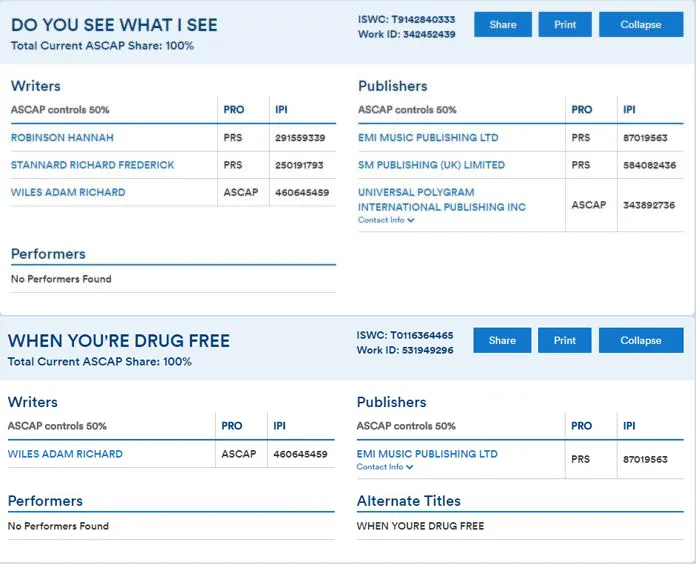
Task: Select Work ID 531949296 text
Action: click(x=405, y=350)
